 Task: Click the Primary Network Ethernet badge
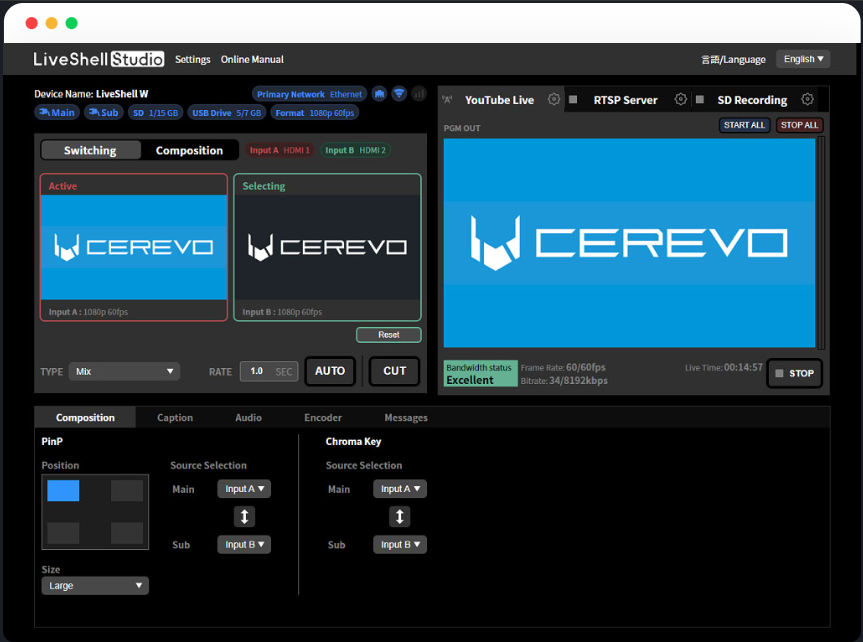click(x=309, y=94)
